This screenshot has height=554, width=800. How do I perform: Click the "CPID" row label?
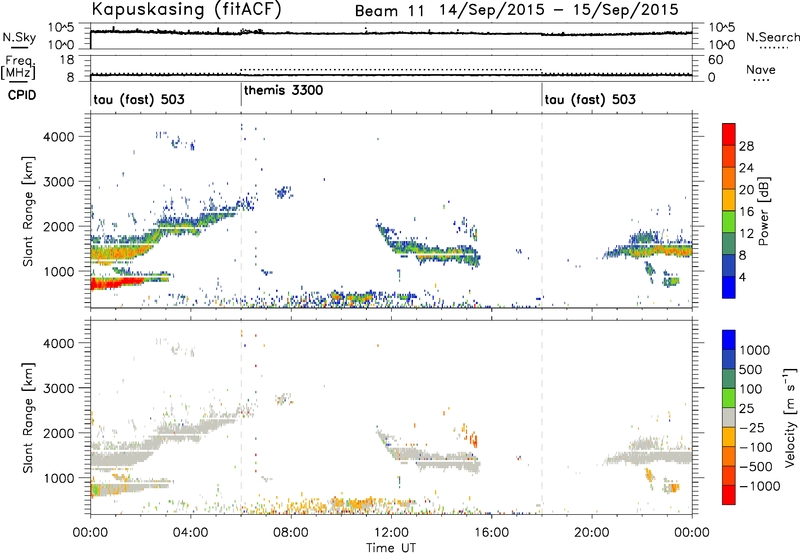click(x=22, y=95)
